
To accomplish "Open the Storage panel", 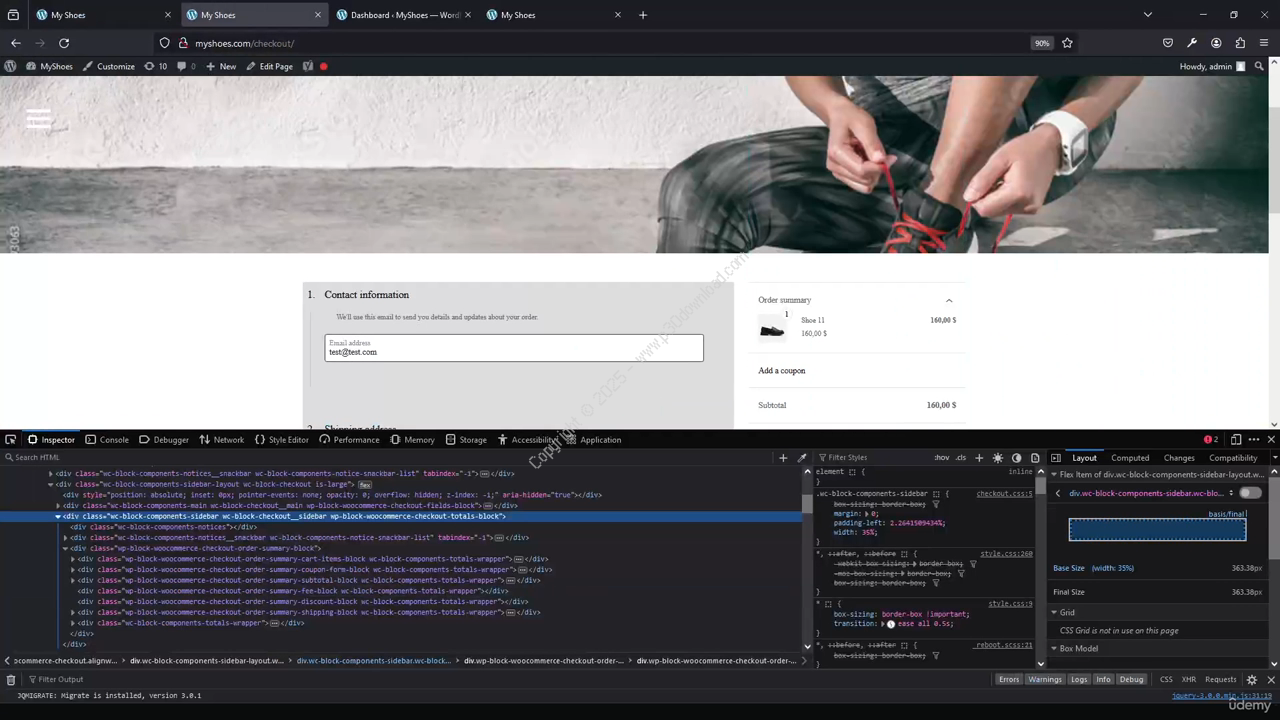I will (466, 439).
